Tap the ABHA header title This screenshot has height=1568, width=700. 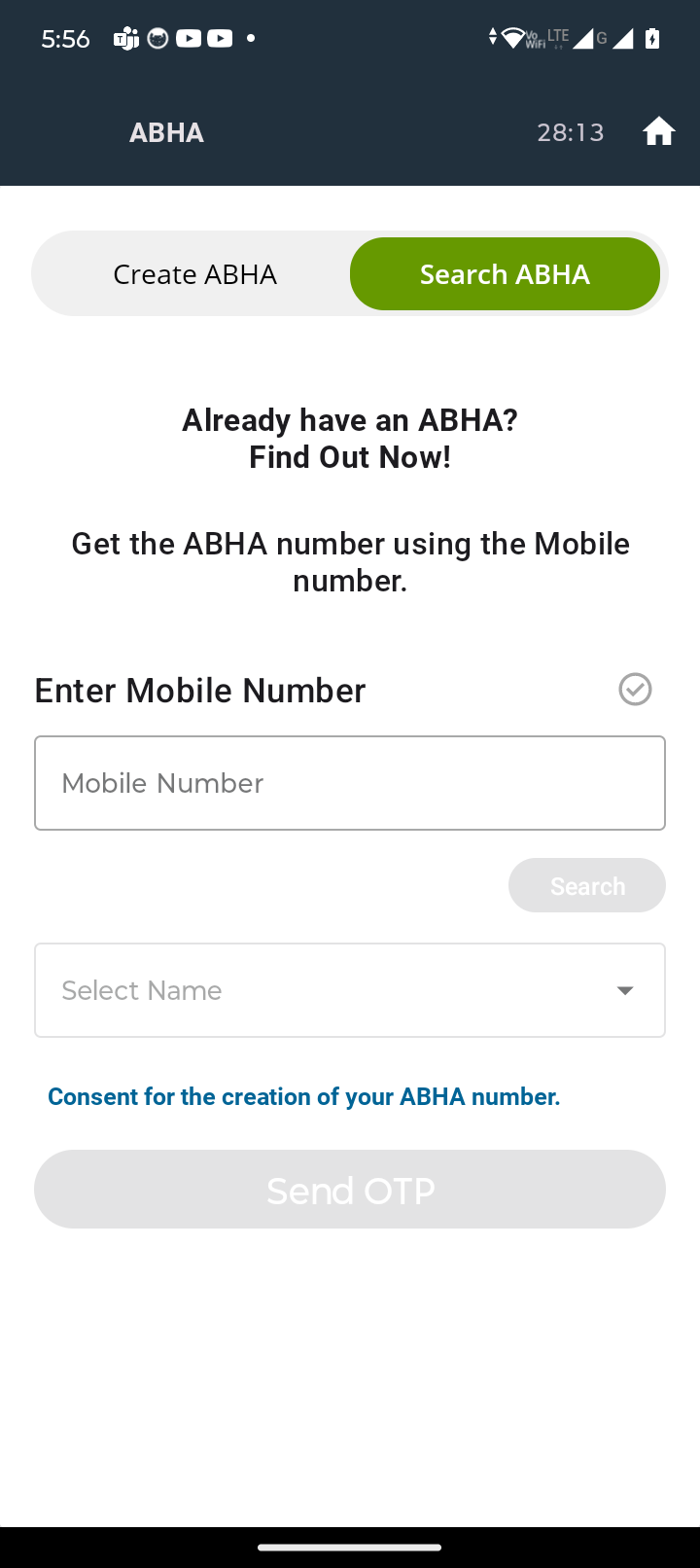[x=166, y=132]
